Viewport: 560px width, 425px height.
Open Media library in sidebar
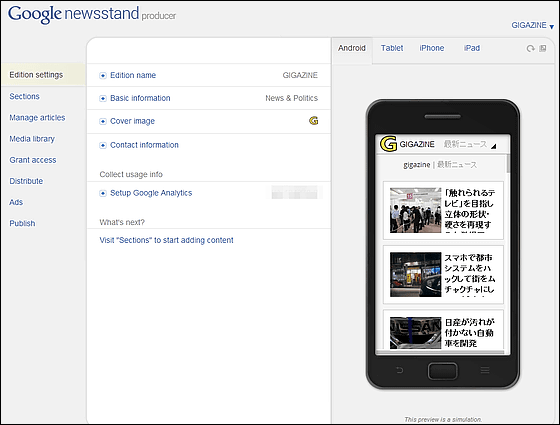coord(32,139)
